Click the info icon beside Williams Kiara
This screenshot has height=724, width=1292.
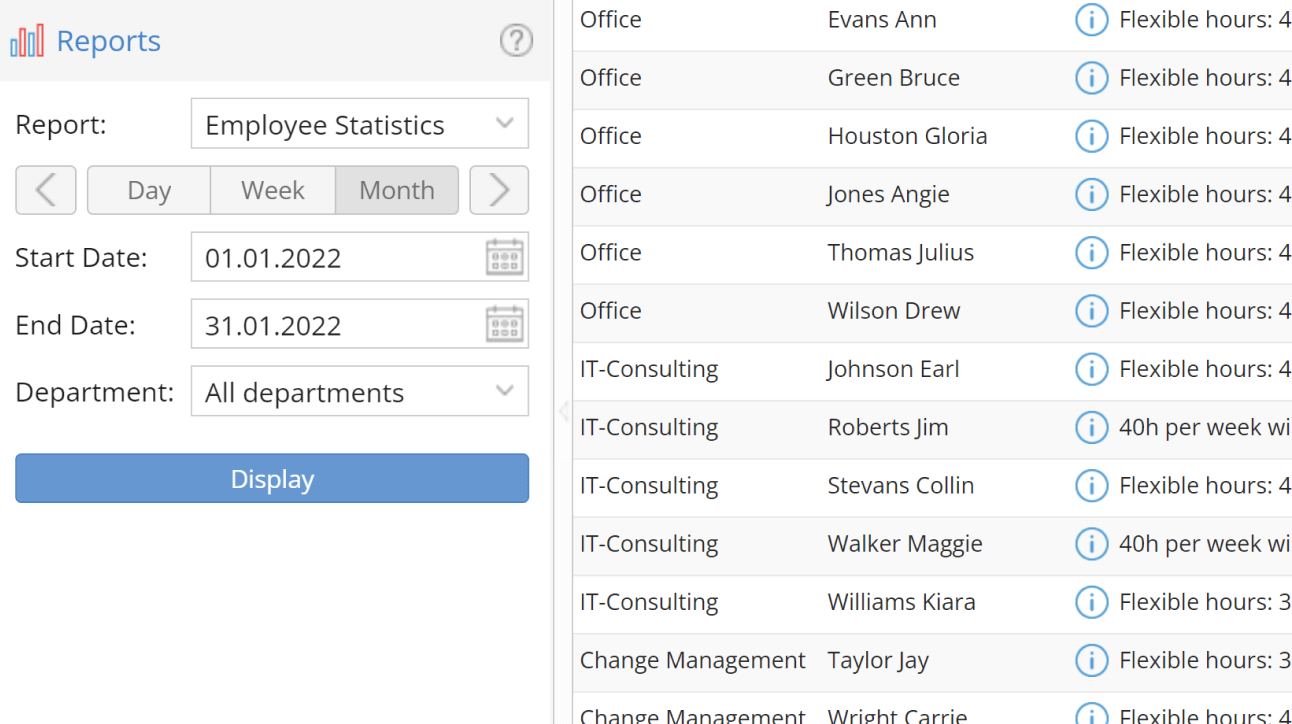(1091, 602)
